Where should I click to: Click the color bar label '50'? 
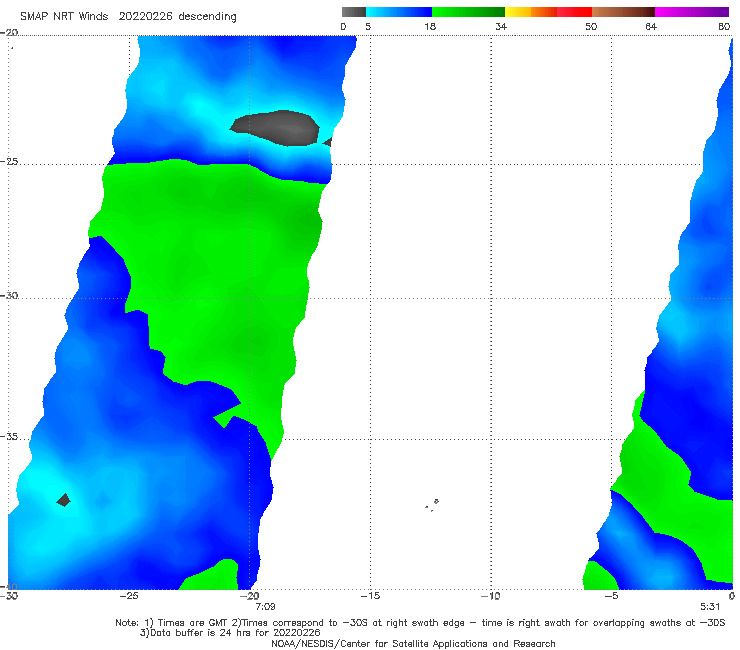(591, 27)
